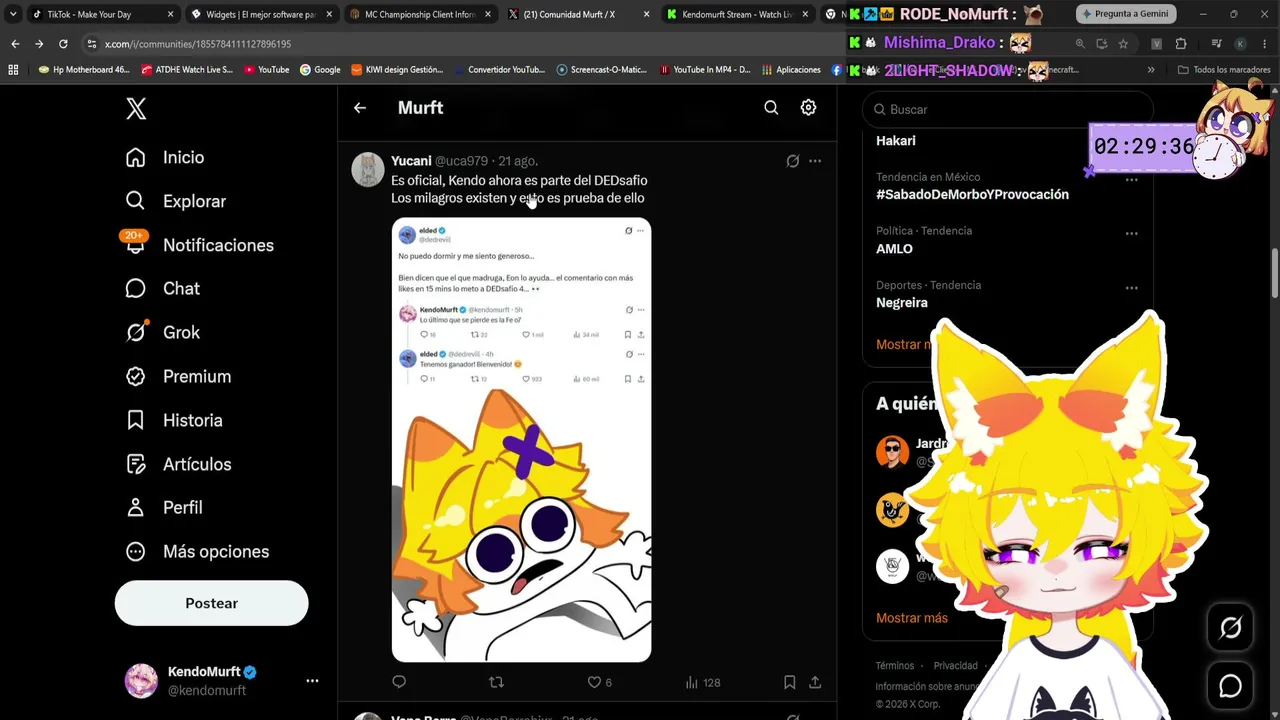Click the Pregunta a Gemini button
This screenshot has height=720, width=1280.
tap(1128, 14)
